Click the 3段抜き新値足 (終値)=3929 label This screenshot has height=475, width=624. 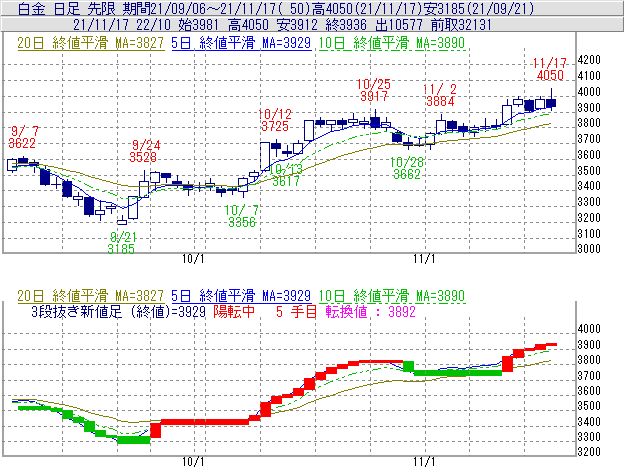(x=119, y=311)
